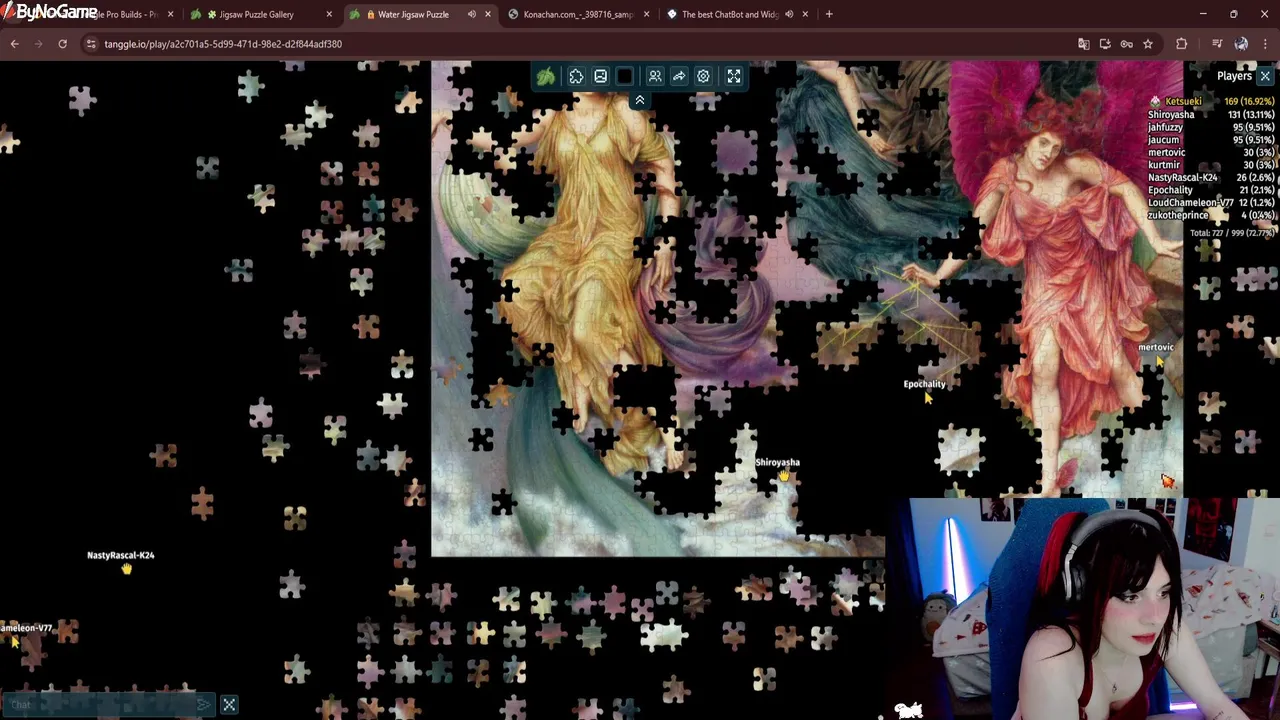Image resolution: width=1280 pixels, height=720 pixels.
Task: Install app icon in address bar
Action: (1105, 44)
